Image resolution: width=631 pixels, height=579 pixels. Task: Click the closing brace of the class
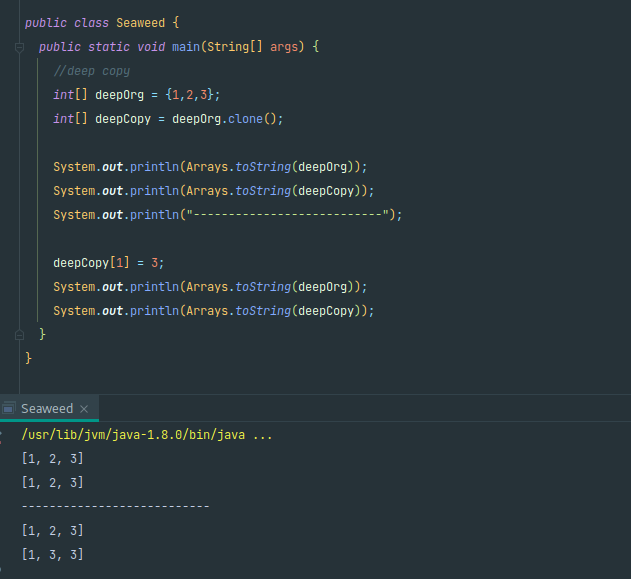point(28,358)
